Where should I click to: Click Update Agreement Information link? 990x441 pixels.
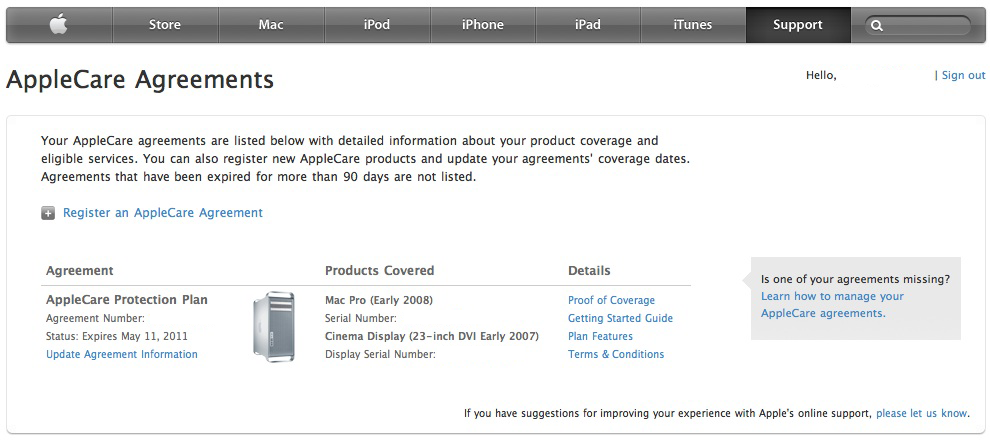click(x=122, y=354)
